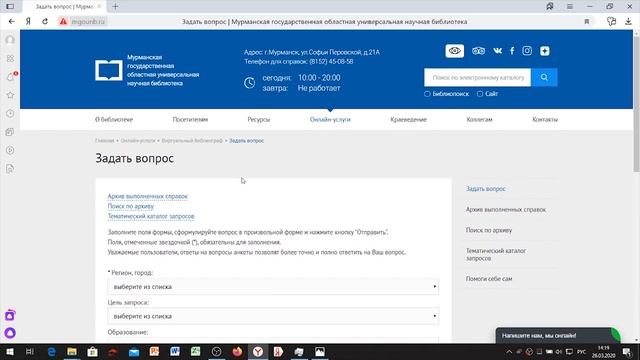This screenshot has height=360, width=640.
Task: Open Краеведение menu
Action: 409,120
